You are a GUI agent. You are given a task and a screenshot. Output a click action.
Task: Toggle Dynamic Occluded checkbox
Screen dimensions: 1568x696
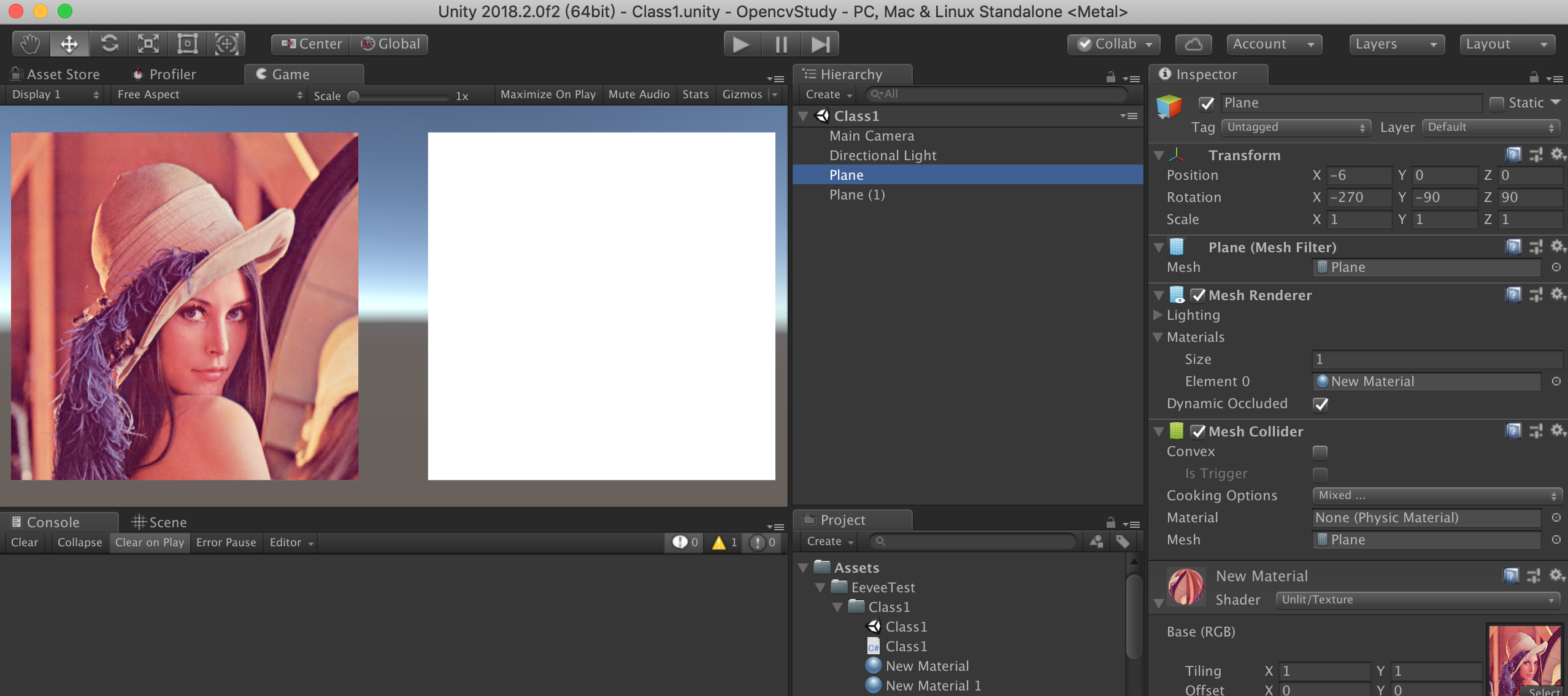tap(1321, 404)
